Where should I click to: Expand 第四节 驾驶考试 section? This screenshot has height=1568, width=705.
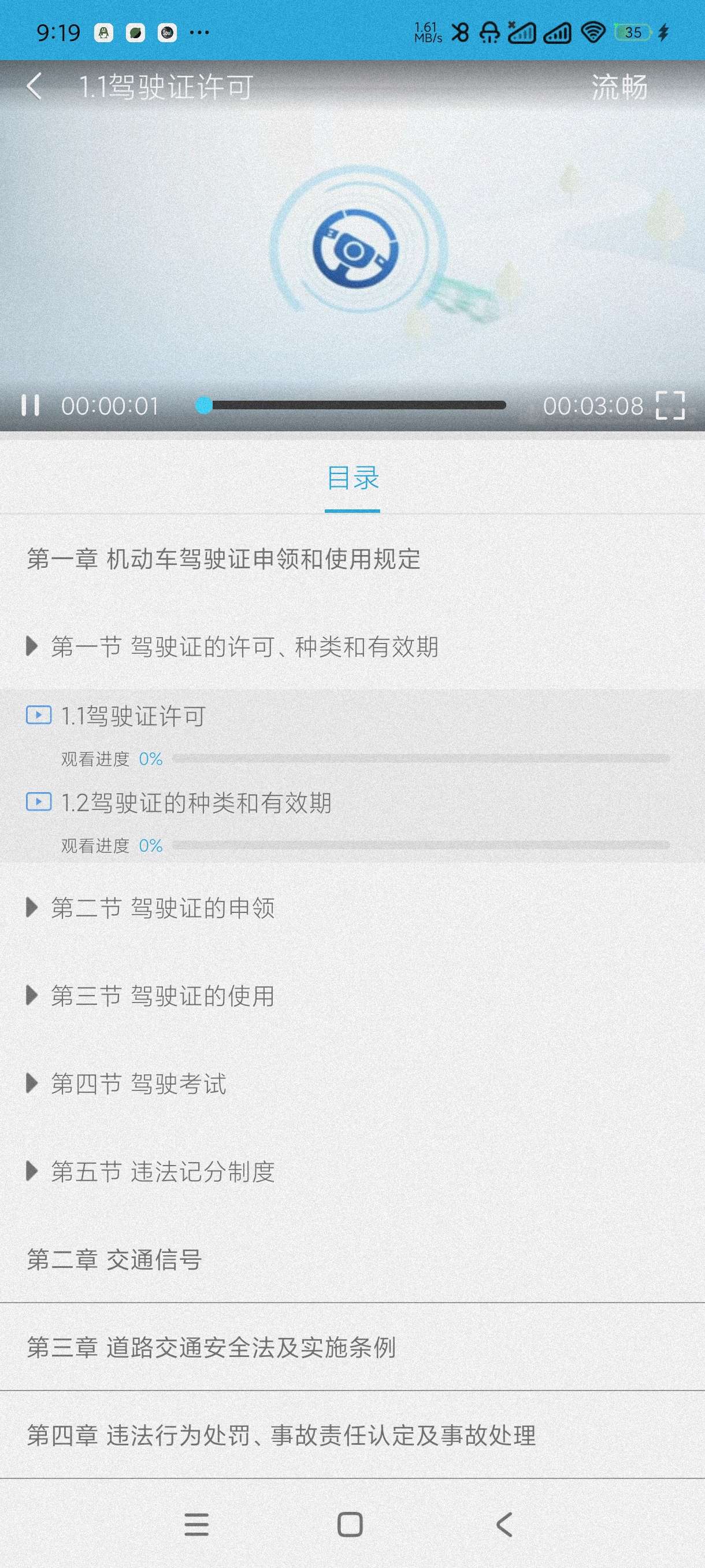[139, 1083]
